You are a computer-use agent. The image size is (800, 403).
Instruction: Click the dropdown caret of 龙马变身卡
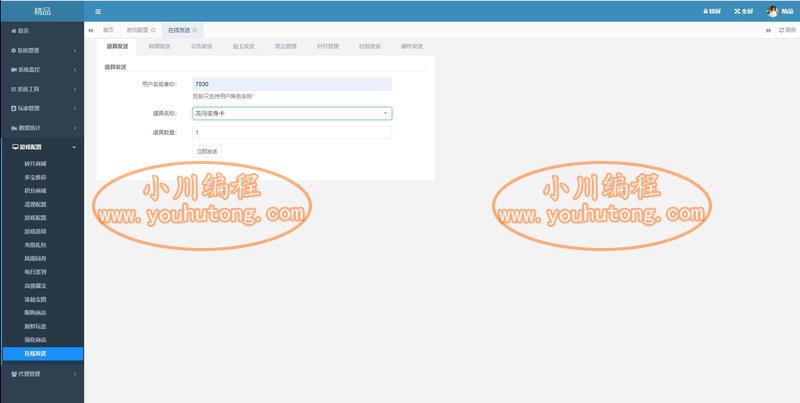tap(385, 113)
